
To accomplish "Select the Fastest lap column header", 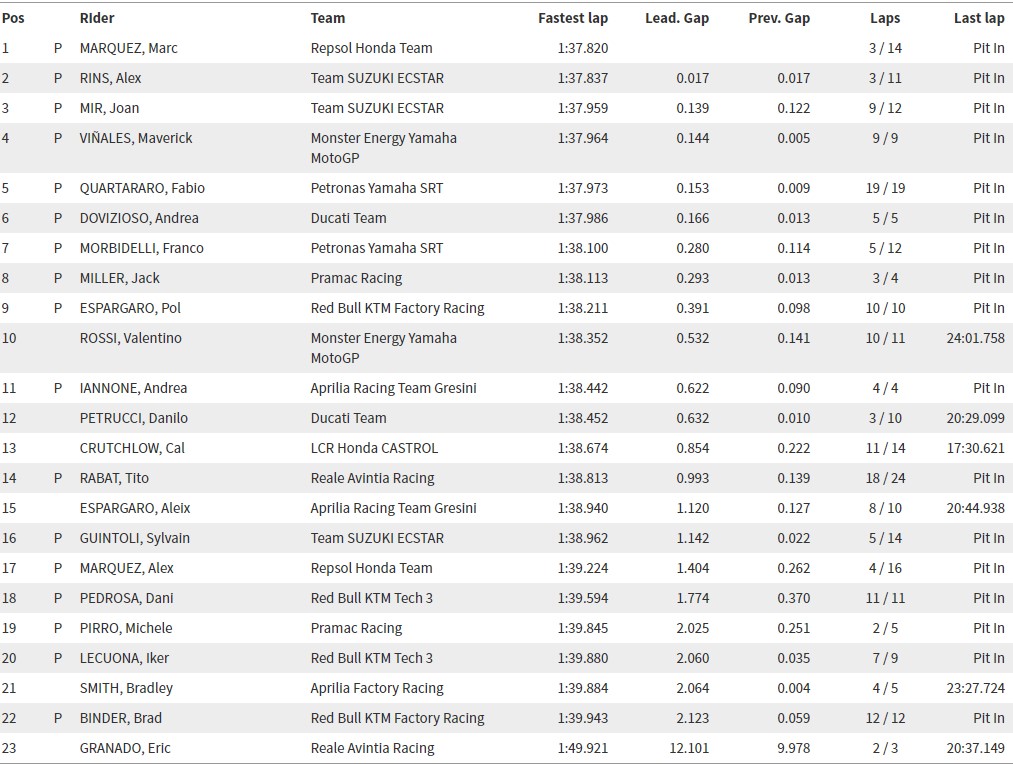I will (573, 18).
